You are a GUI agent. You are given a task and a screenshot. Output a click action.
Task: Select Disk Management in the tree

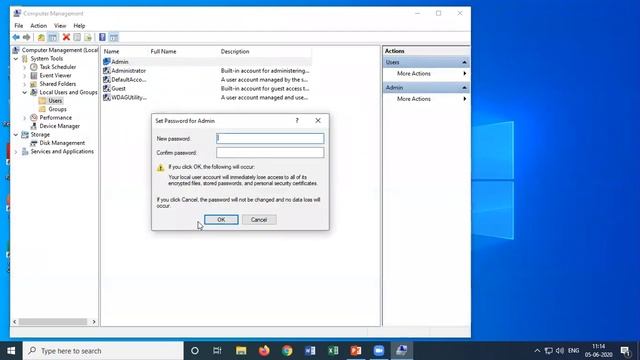62,143
